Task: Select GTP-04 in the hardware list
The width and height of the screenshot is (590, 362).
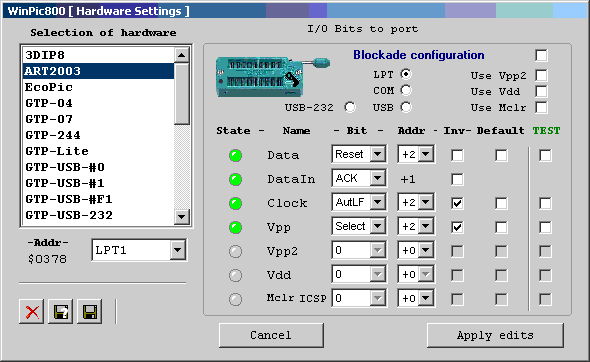Action: [x=98, y=103]
